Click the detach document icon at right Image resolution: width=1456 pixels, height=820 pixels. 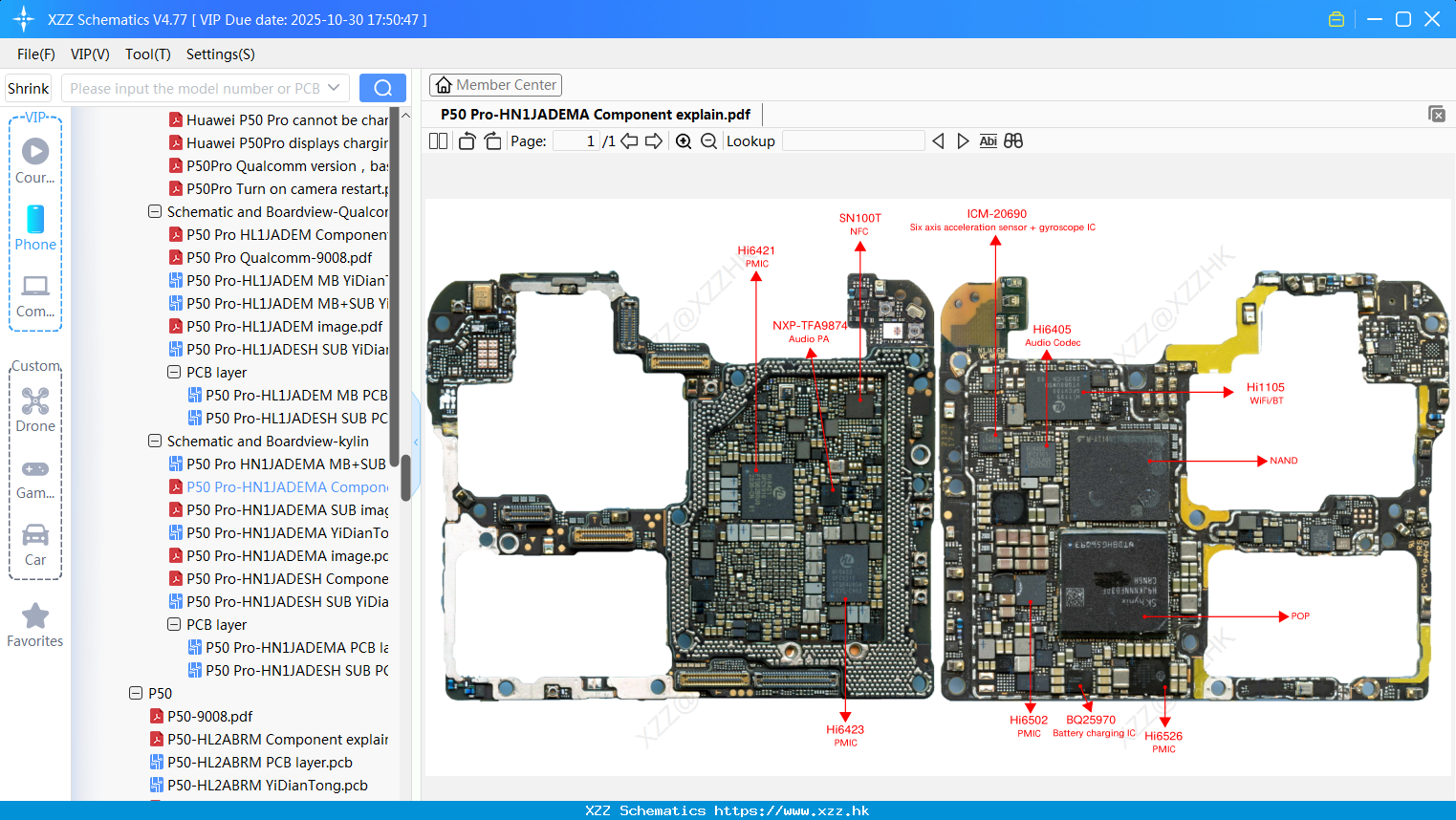1436,114
